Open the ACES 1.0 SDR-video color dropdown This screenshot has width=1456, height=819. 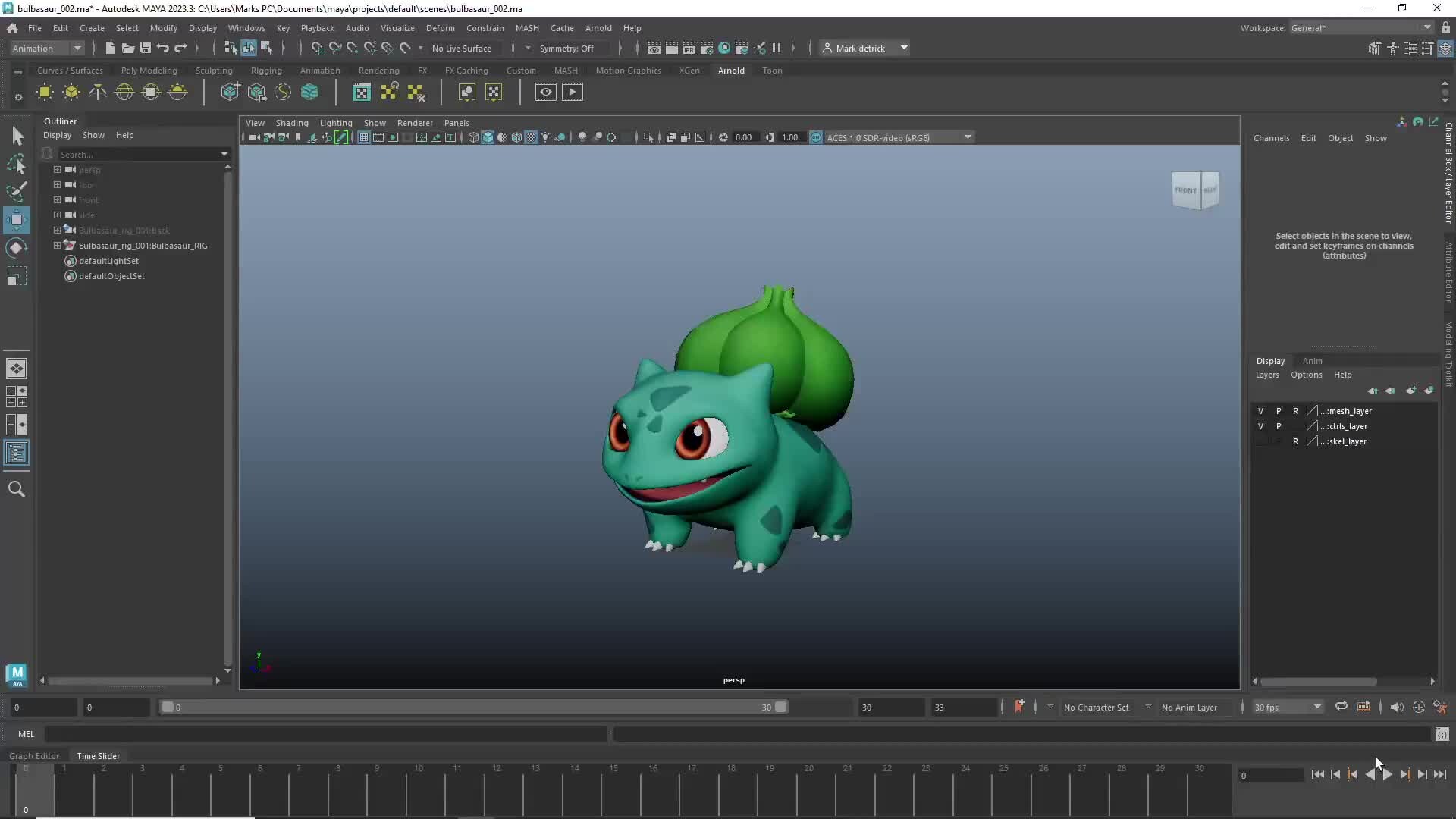tap(967, 137)
